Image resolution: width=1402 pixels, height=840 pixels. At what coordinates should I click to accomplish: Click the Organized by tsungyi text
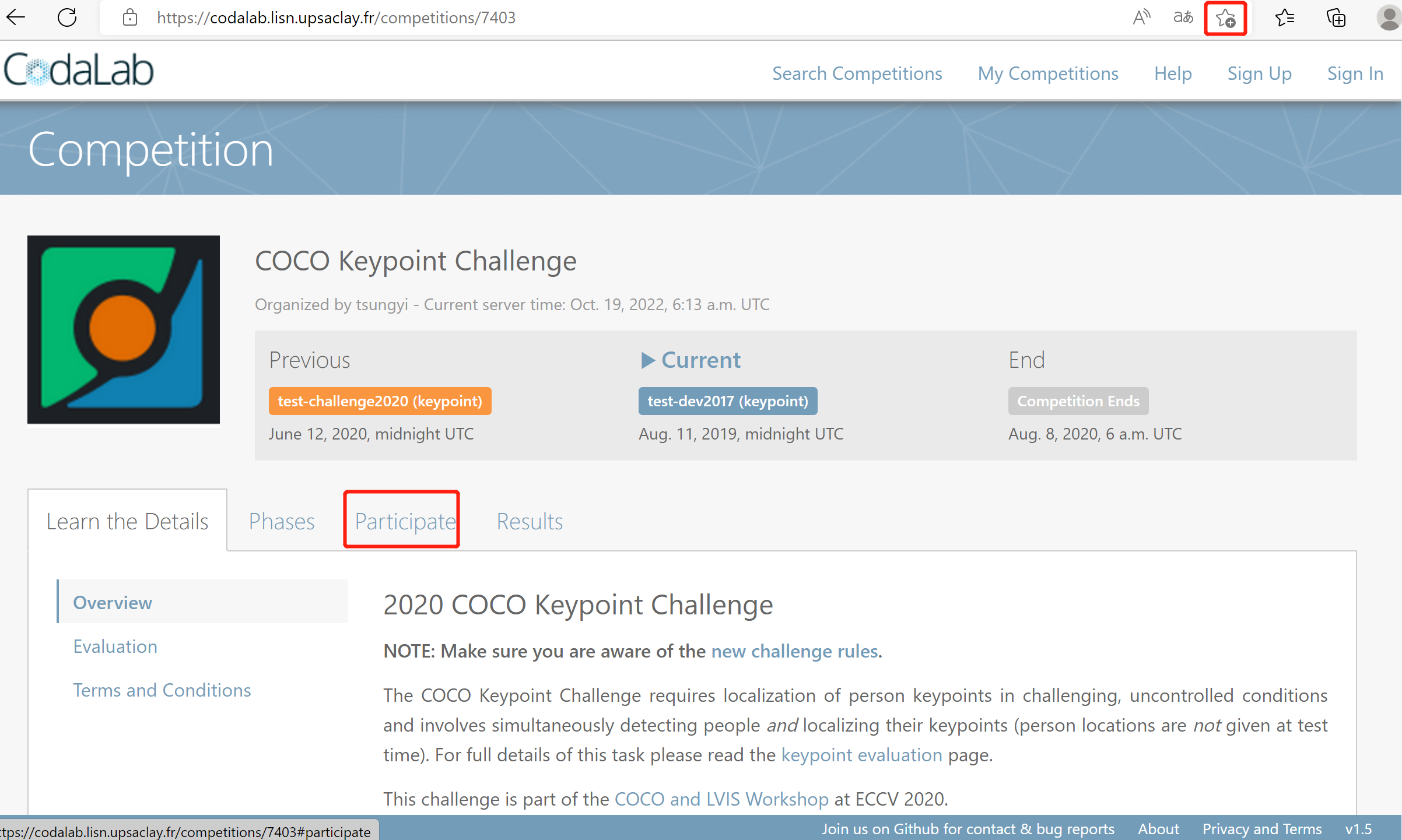coord(331,304)
